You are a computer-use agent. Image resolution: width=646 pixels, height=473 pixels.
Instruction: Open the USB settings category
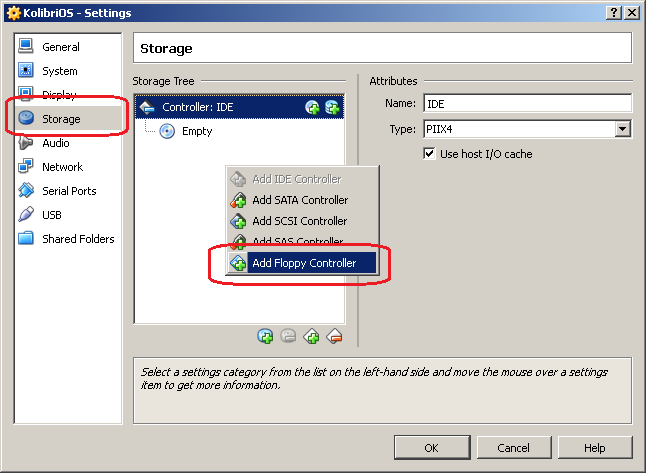(52, 215)
